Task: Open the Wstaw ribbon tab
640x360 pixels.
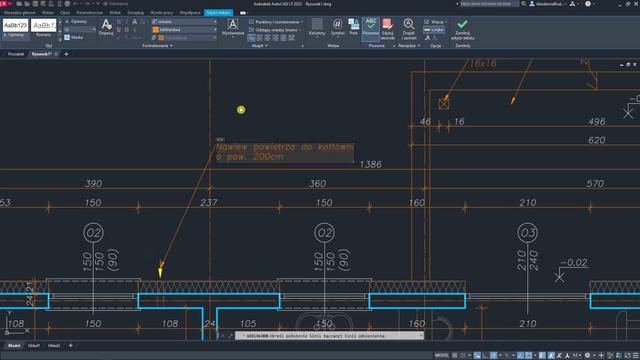Action: (47, 13)
